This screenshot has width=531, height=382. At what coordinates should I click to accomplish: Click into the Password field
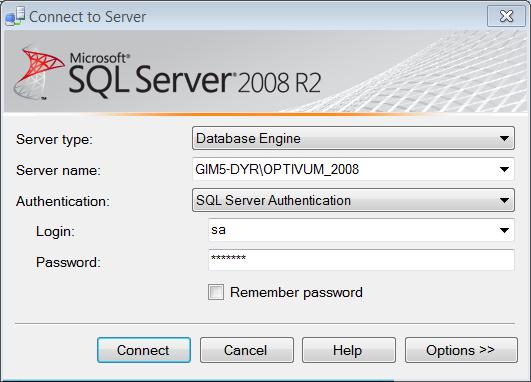(x=361, y=260)
